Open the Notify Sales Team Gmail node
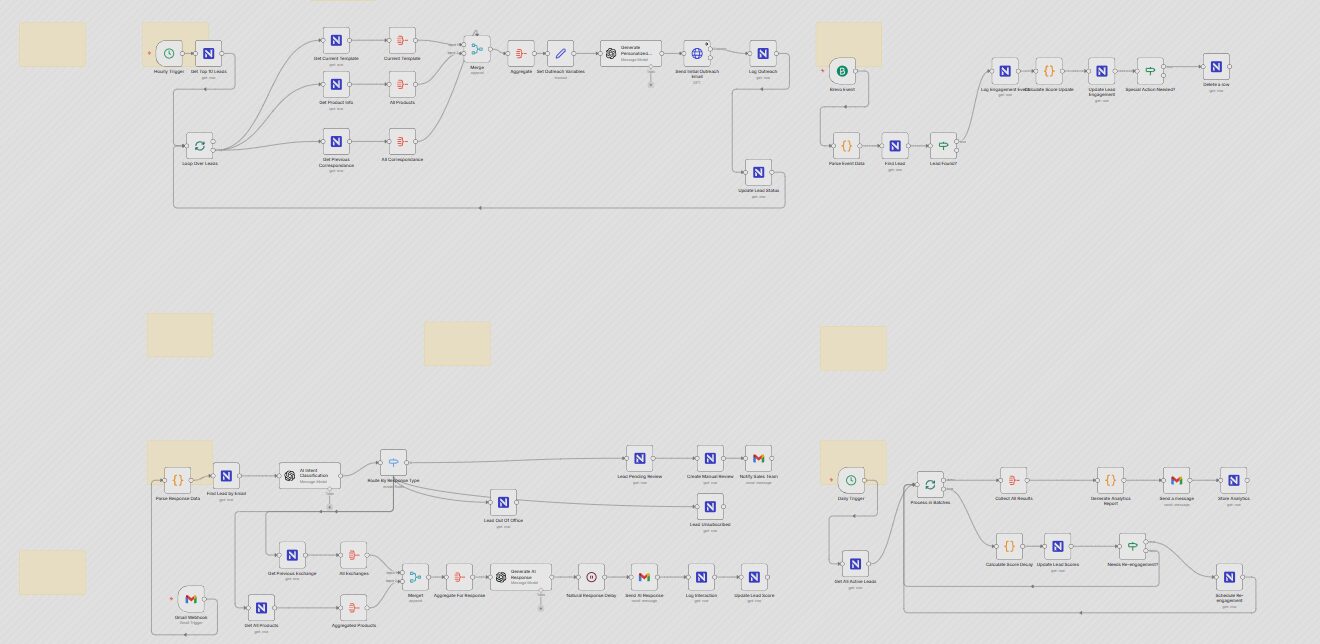1320x644 pixels. point(758,459)
